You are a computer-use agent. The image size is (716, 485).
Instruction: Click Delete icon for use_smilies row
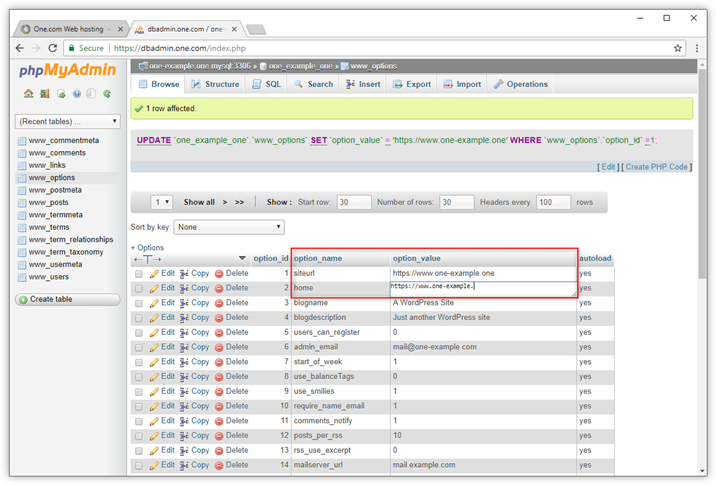point(219,391)
